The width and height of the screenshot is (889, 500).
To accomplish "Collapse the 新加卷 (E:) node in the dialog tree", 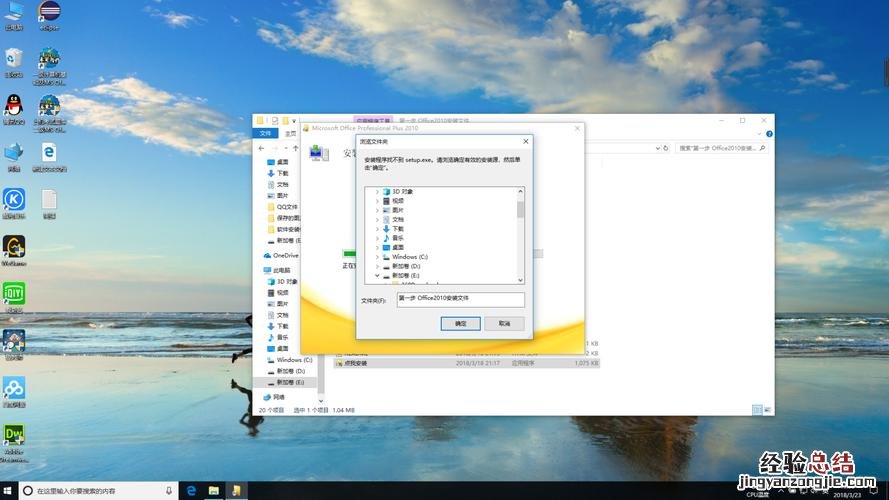I will [x=377, y=276].
